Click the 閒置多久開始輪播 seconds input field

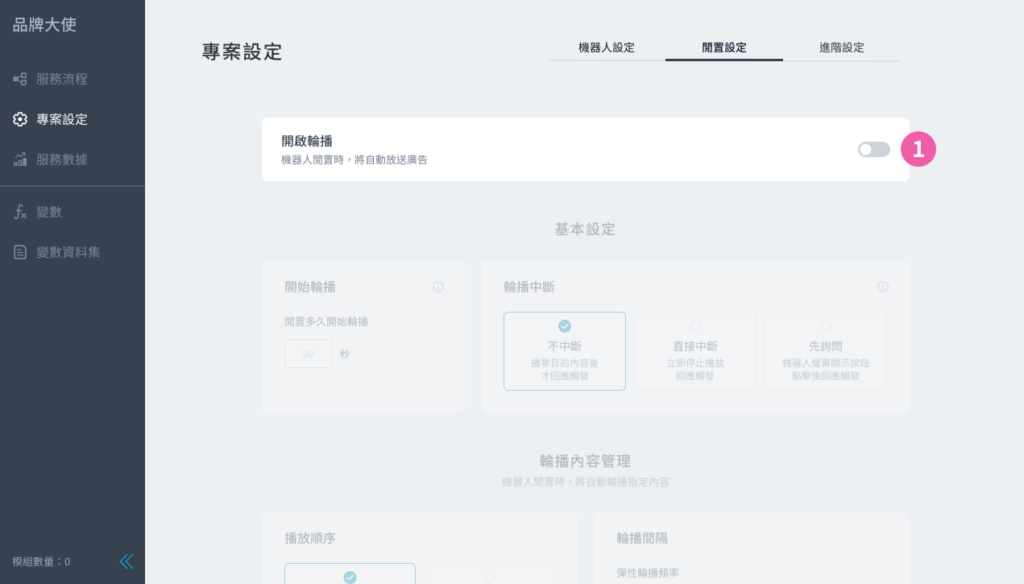(x=308, y=353)
